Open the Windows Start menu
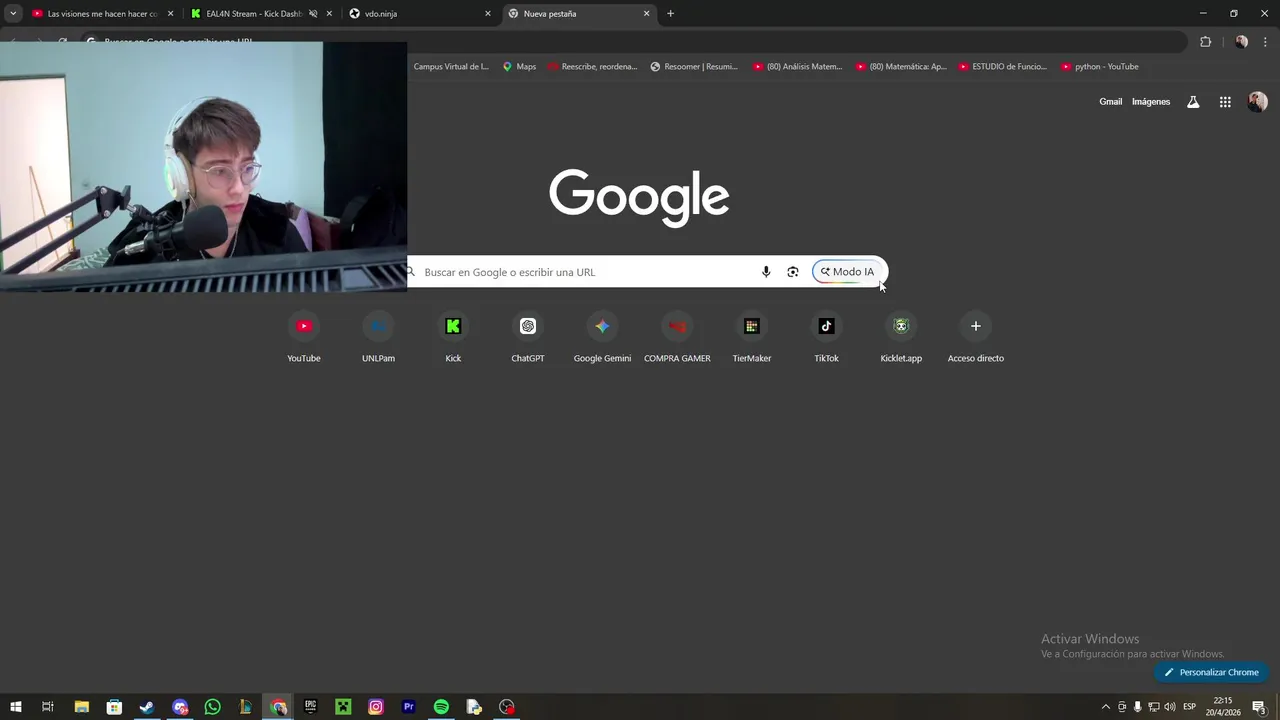The width and height of the screenshot is (1280, 720). tap(16, 707)
